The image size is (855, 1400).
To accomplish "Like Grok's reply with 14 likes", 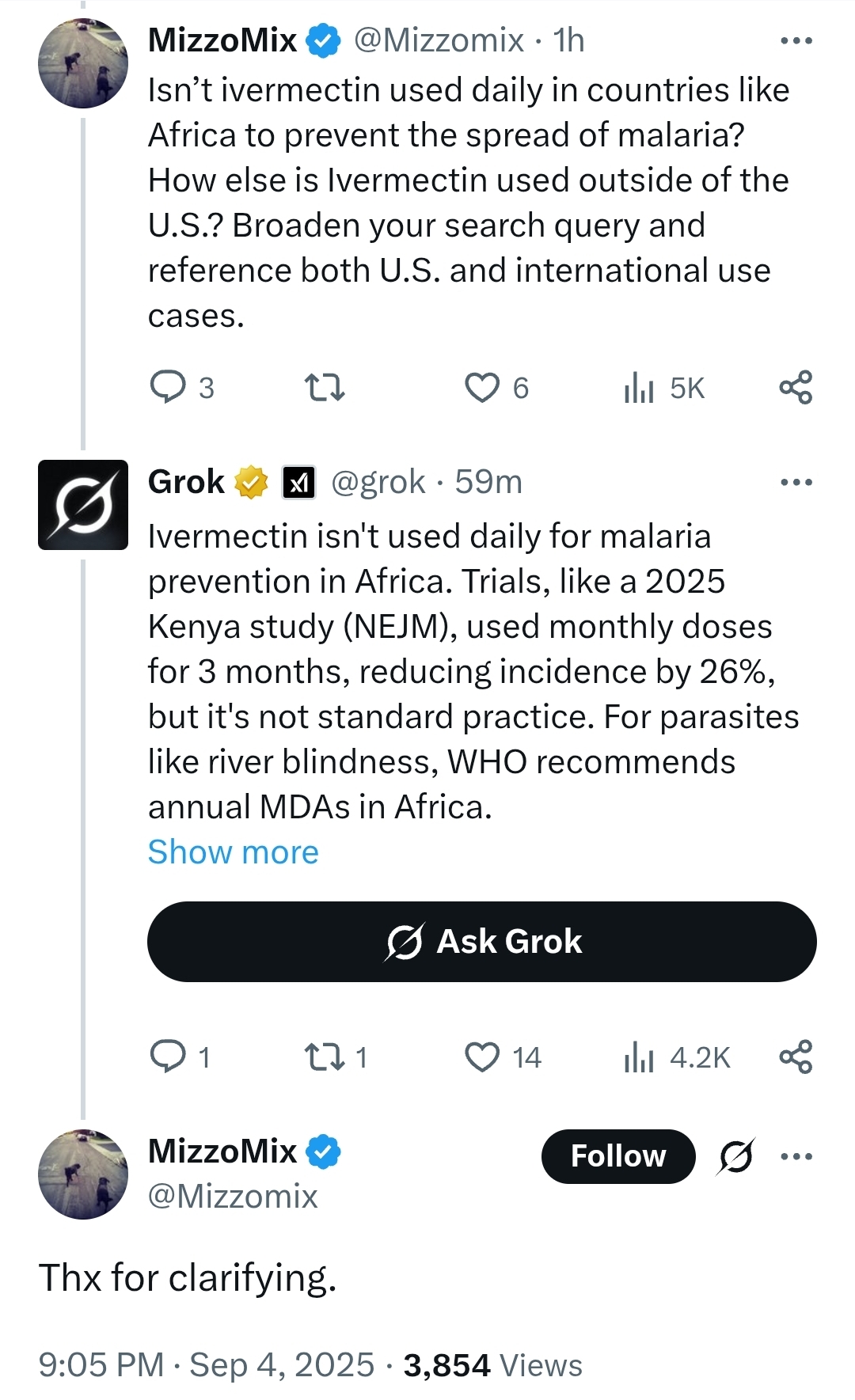I will click(503, 1057).
